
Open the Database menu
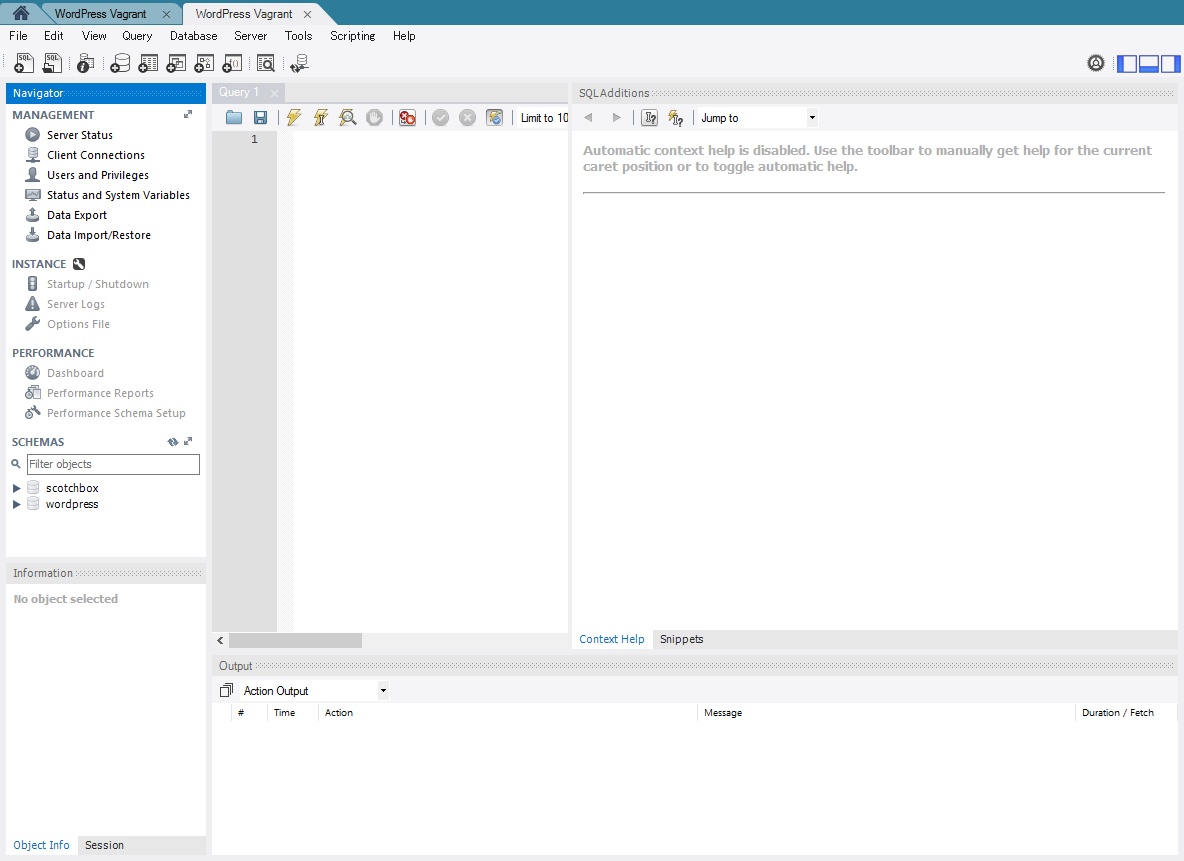tap(193, 35)
